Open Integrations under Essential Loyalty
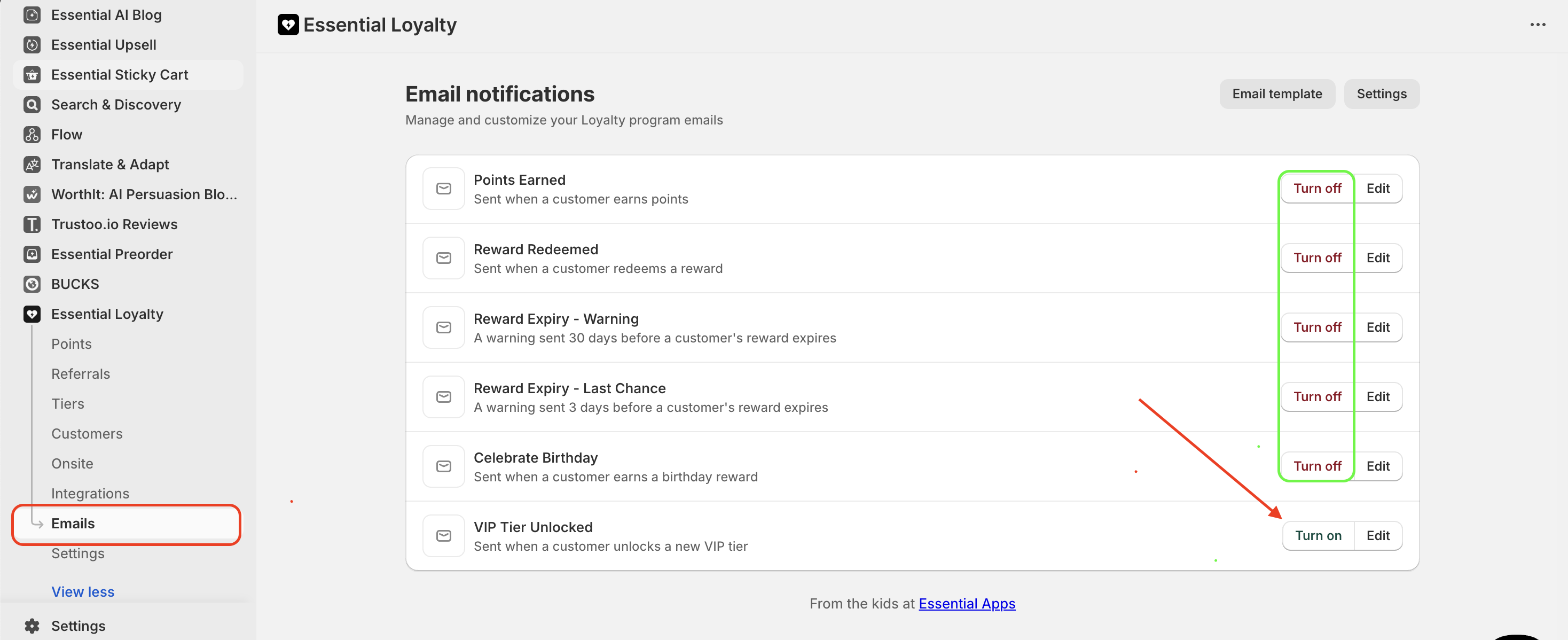Image resolution: width=1568 pixels, height=640 pixels. [x=90, y=493]
